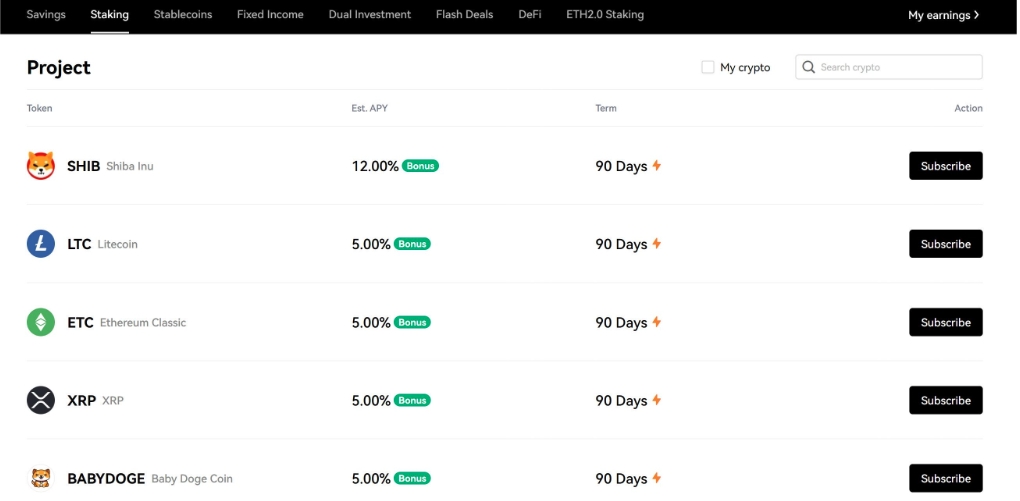Click the SHIB token name
This screenshot has width=1020, height=501.
(83, 166)
